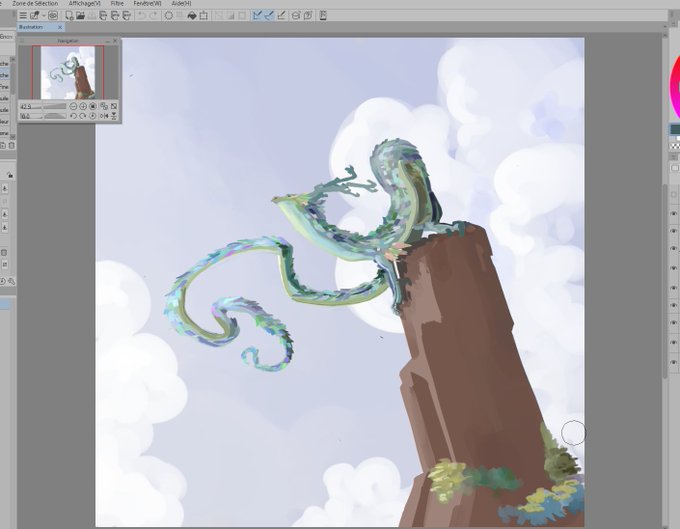Click the magnifier icon in left panel

click(x=12, y=281)
